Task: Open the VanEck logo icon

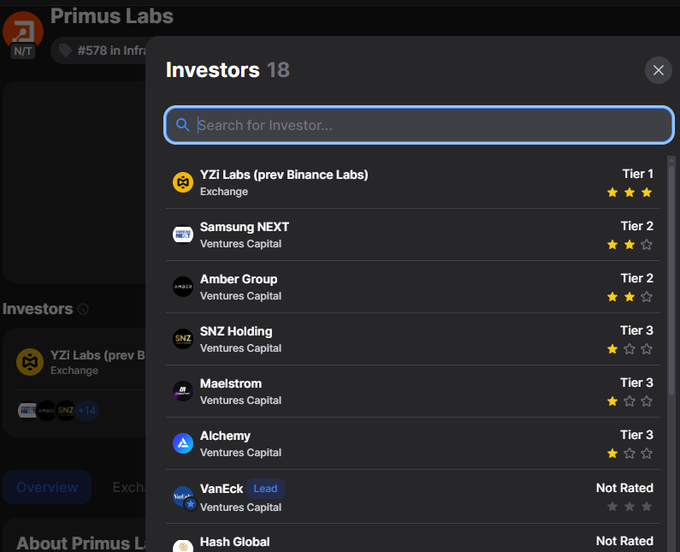Action: click(184, 497)
